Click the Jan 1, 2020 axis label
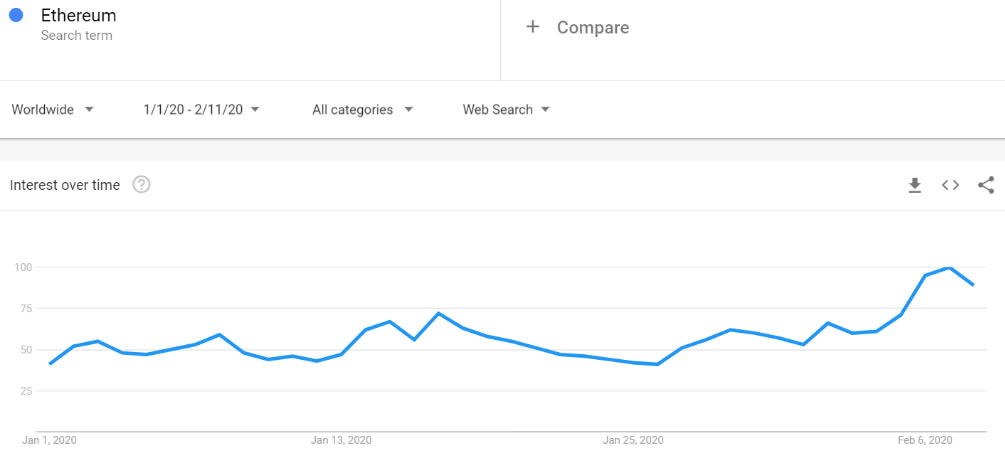The height and width of the screenshot is (457, 1005). pyautogui.click(x=49, y=440)
